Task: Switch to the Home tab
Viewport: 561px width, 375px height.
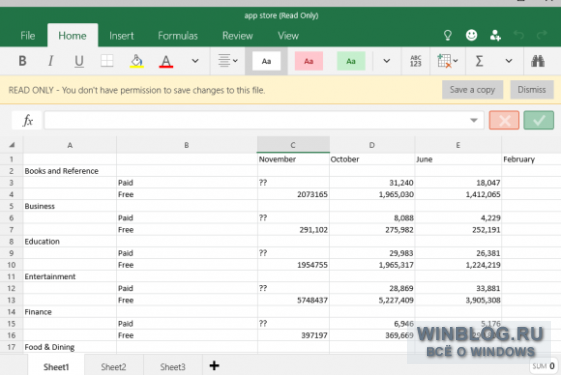Action: click(72, 36)
